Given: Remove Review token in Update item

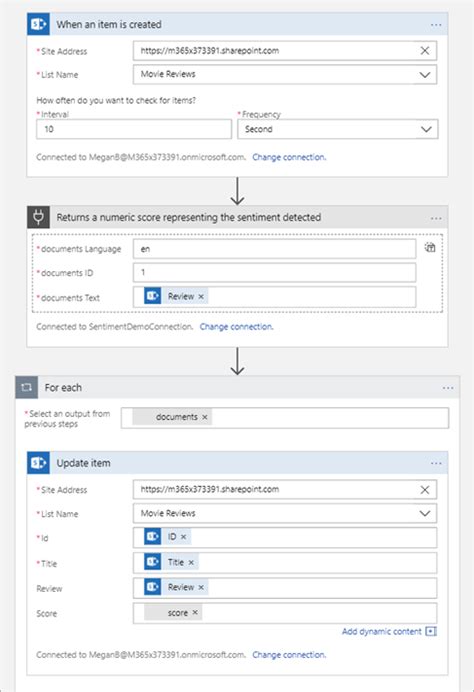Looking at the screenshot, I should 201,587.
